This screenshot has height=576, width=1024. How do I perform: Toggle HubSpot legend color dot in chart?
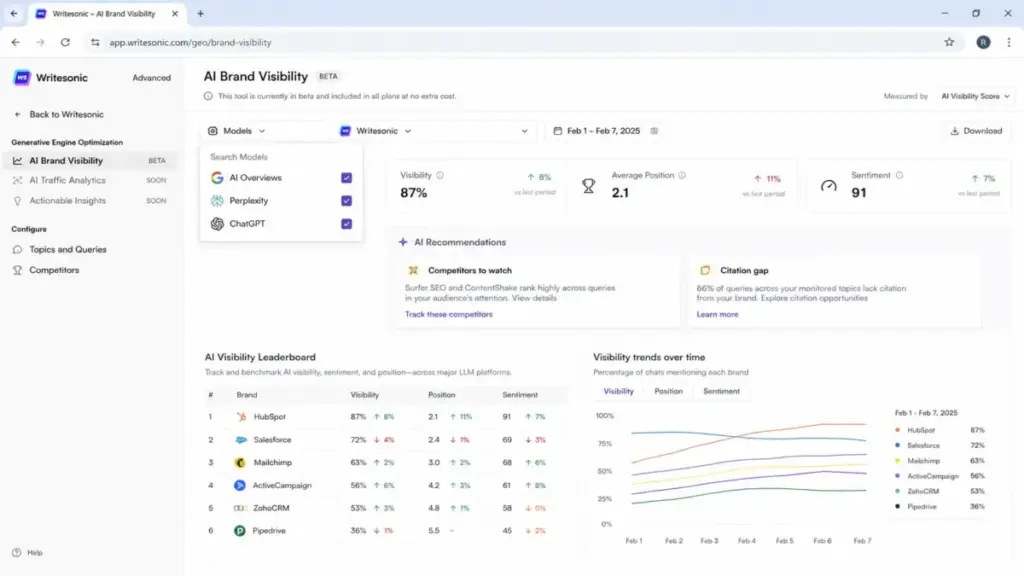(897, 430)
